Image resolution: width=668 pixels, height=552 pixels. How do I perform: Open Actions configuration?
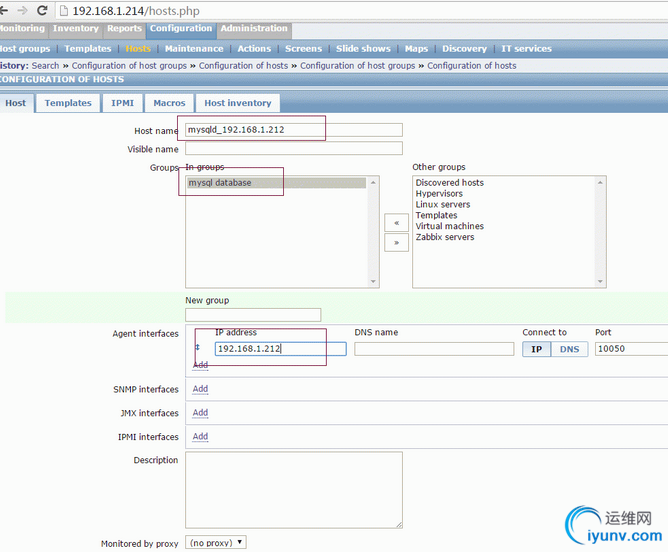click(254, 49)
